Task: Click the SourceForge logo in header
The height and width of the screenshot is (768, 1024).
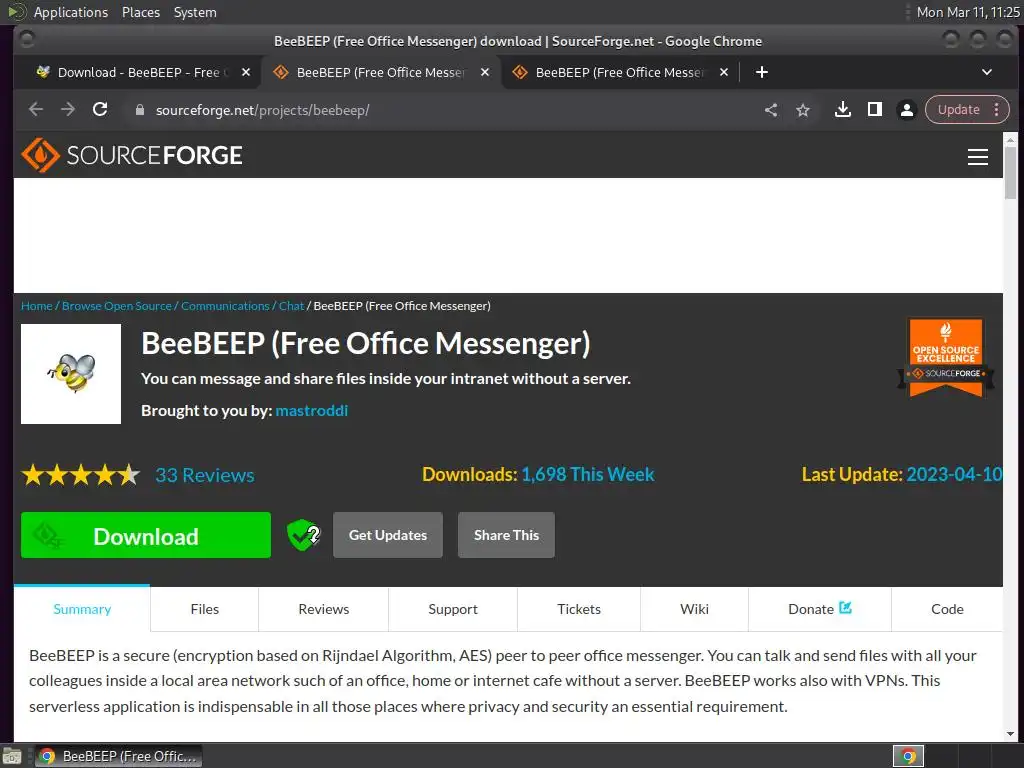Action: pos(132,155)
